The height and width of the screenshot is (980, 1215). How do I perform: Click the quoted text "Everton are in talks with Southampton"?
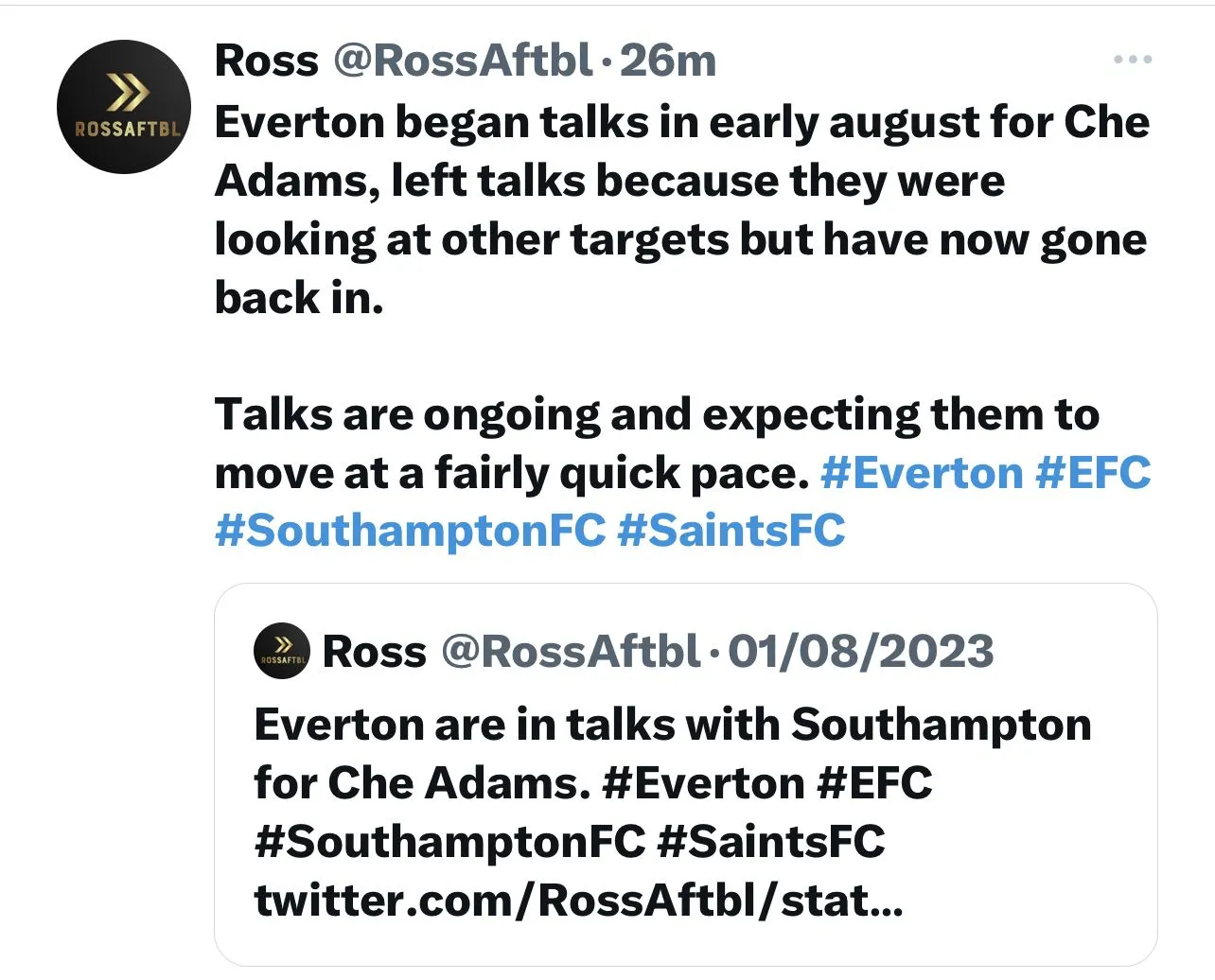tap(672, 726)
